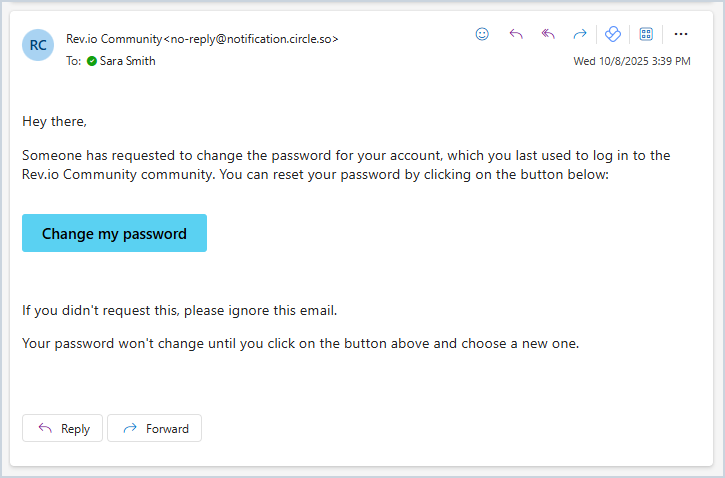Click the "Hey there," greeting line
This screenshot has width=725, height=478.
[x=55, y=122]
